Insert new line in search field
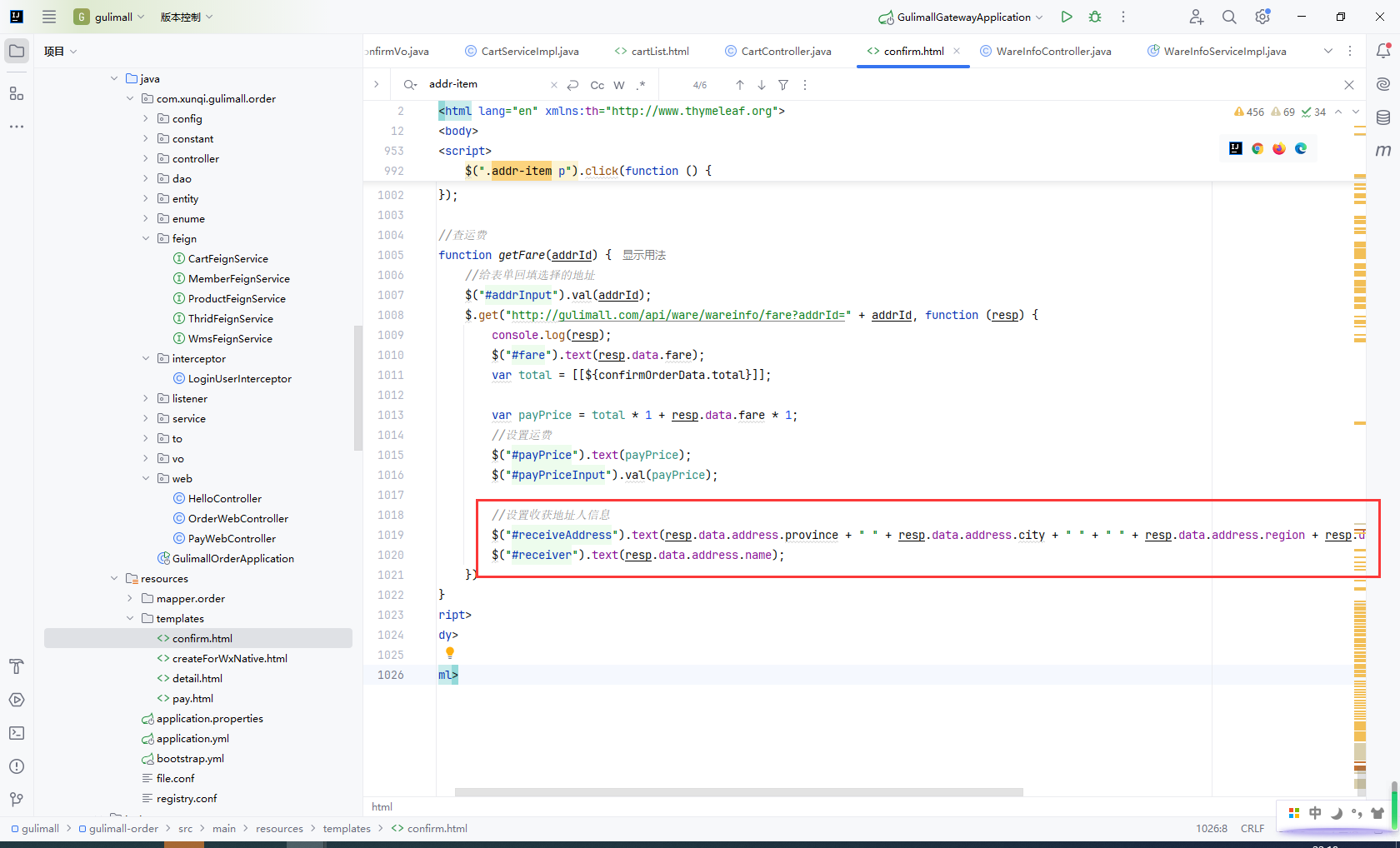The image size is (1400, 848). [572, 85]
